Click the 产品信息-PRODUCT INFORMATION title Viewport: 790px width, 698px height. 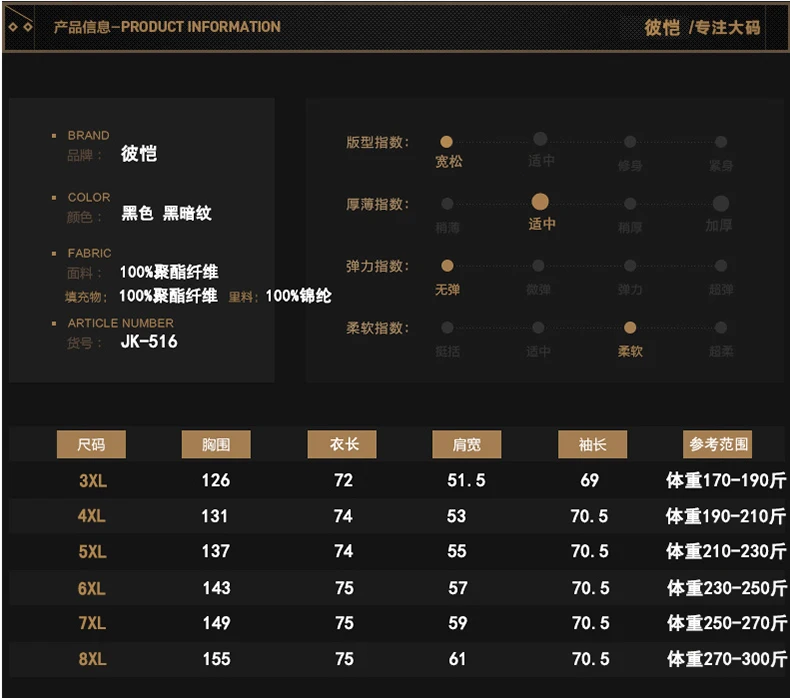coord(167,27)
